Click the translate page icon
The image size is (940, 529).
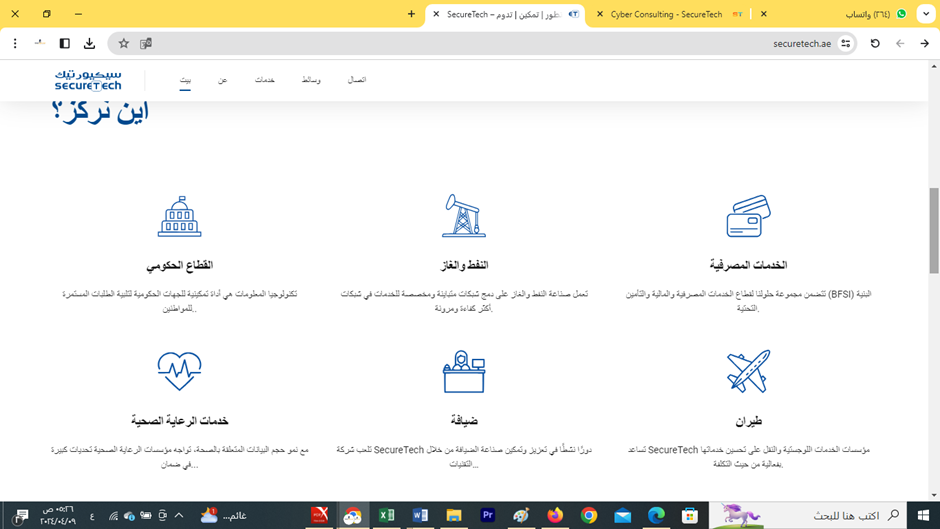tap(146, 43)
